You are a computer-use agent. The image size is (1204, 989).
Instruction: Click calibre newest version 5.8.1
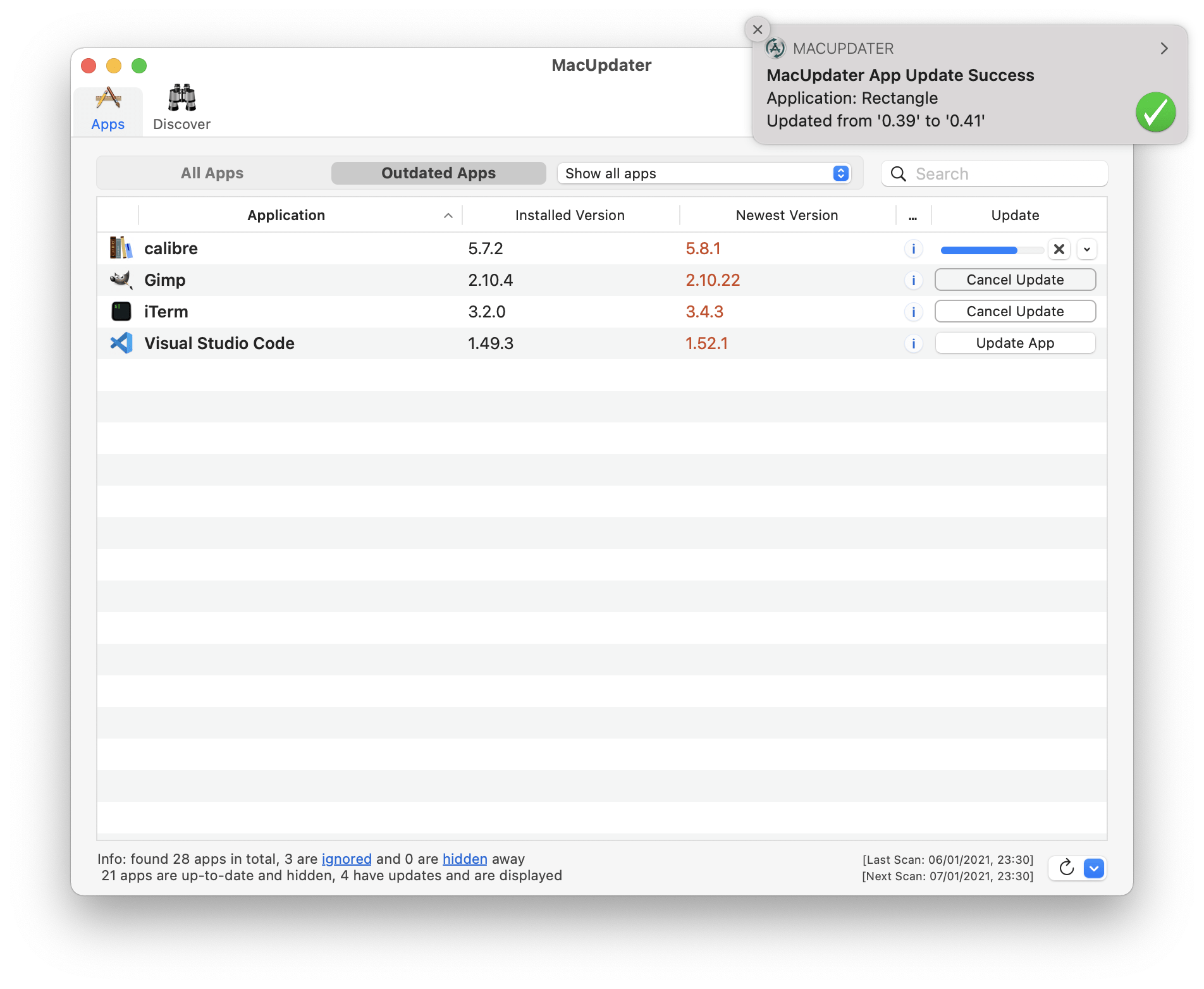pos(703,249)
